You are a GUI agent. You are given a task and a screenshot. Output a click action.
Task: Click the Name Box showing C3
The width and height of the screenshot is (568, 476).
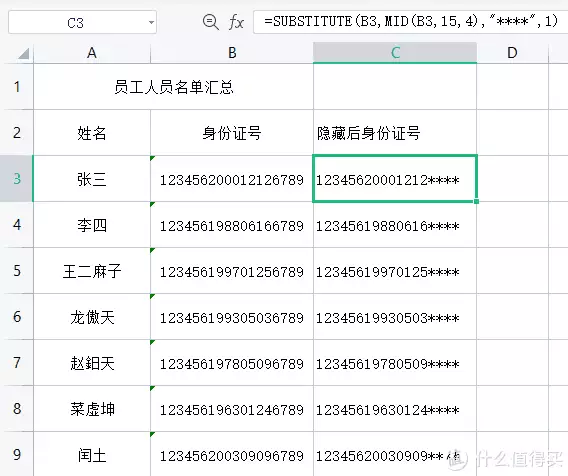tap(82, 22)
